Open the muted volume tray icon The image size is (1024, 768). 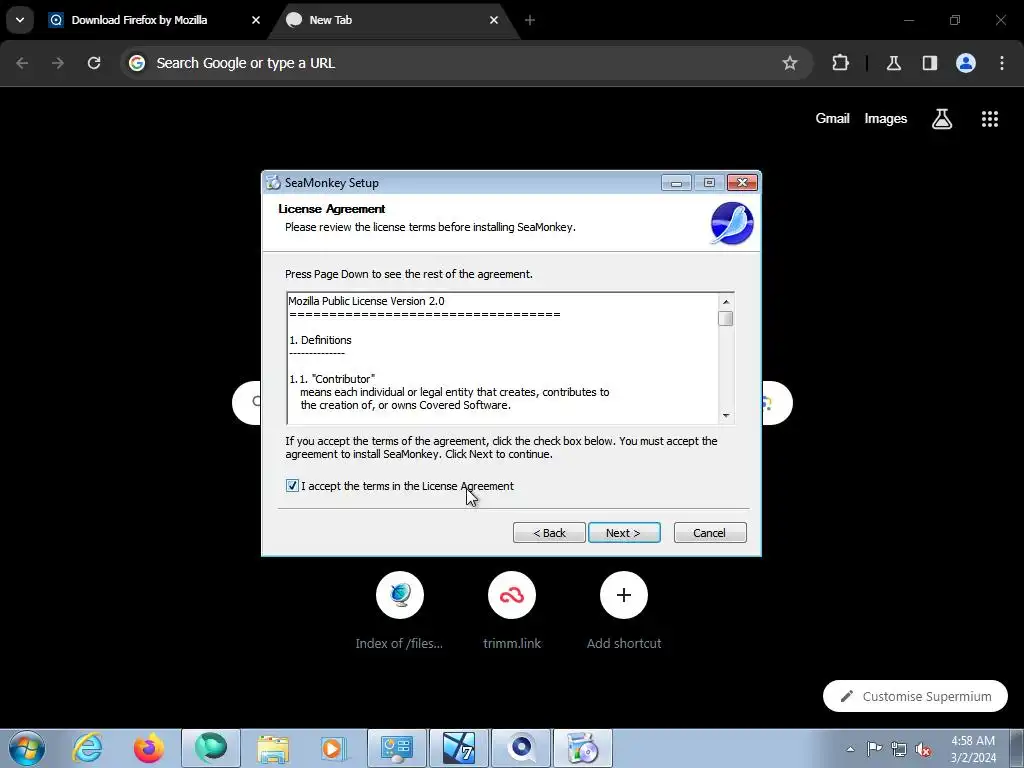pos(923,749)
